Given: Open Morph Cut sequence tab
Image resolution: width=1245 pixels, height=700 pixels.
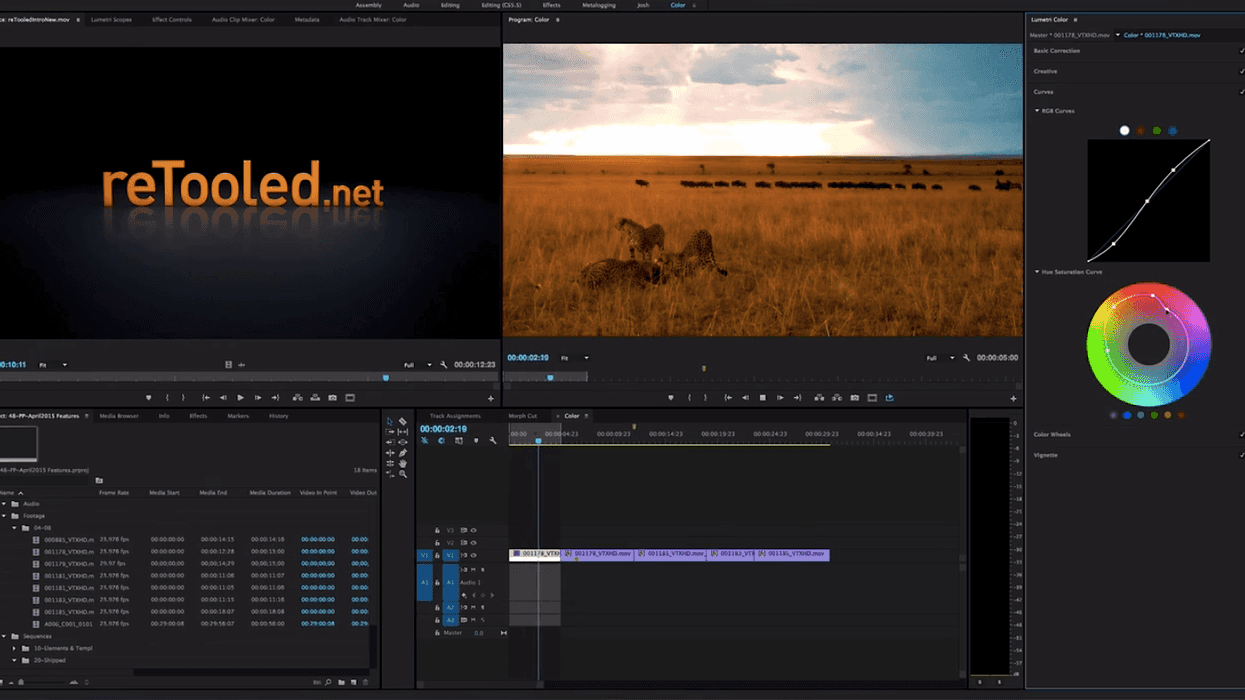Looking at the screenshot, I should point(522,416).
